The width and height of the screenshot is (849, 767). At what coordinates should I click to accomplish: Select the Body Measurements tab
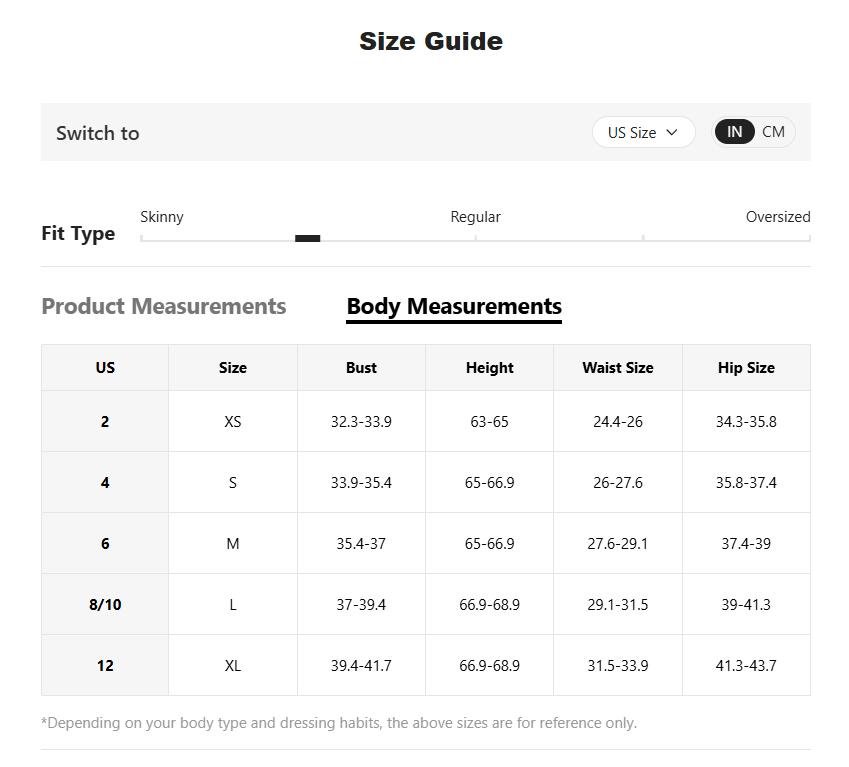454,306
